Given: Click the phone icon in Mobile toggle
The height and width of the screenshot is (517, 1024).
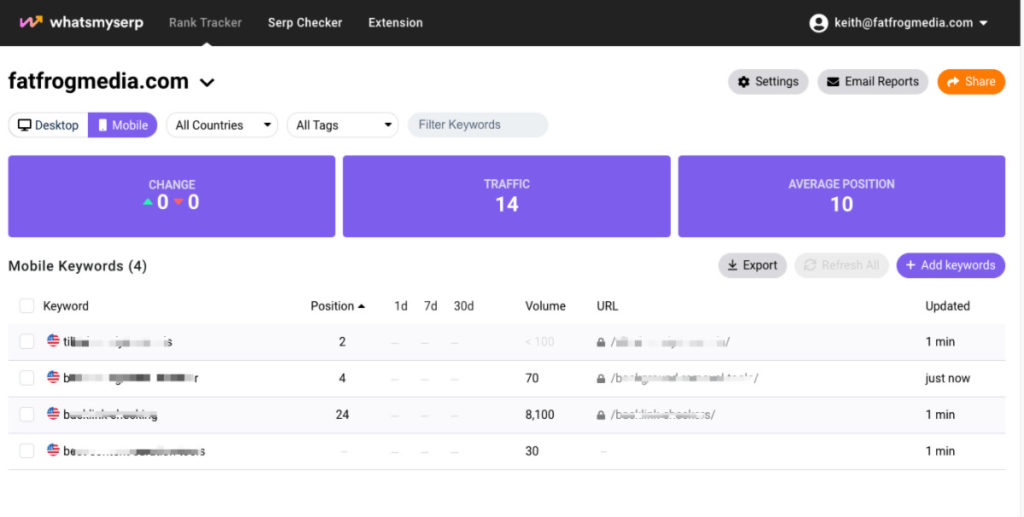Looking at the screenshot, I should [x=103, y=125].
